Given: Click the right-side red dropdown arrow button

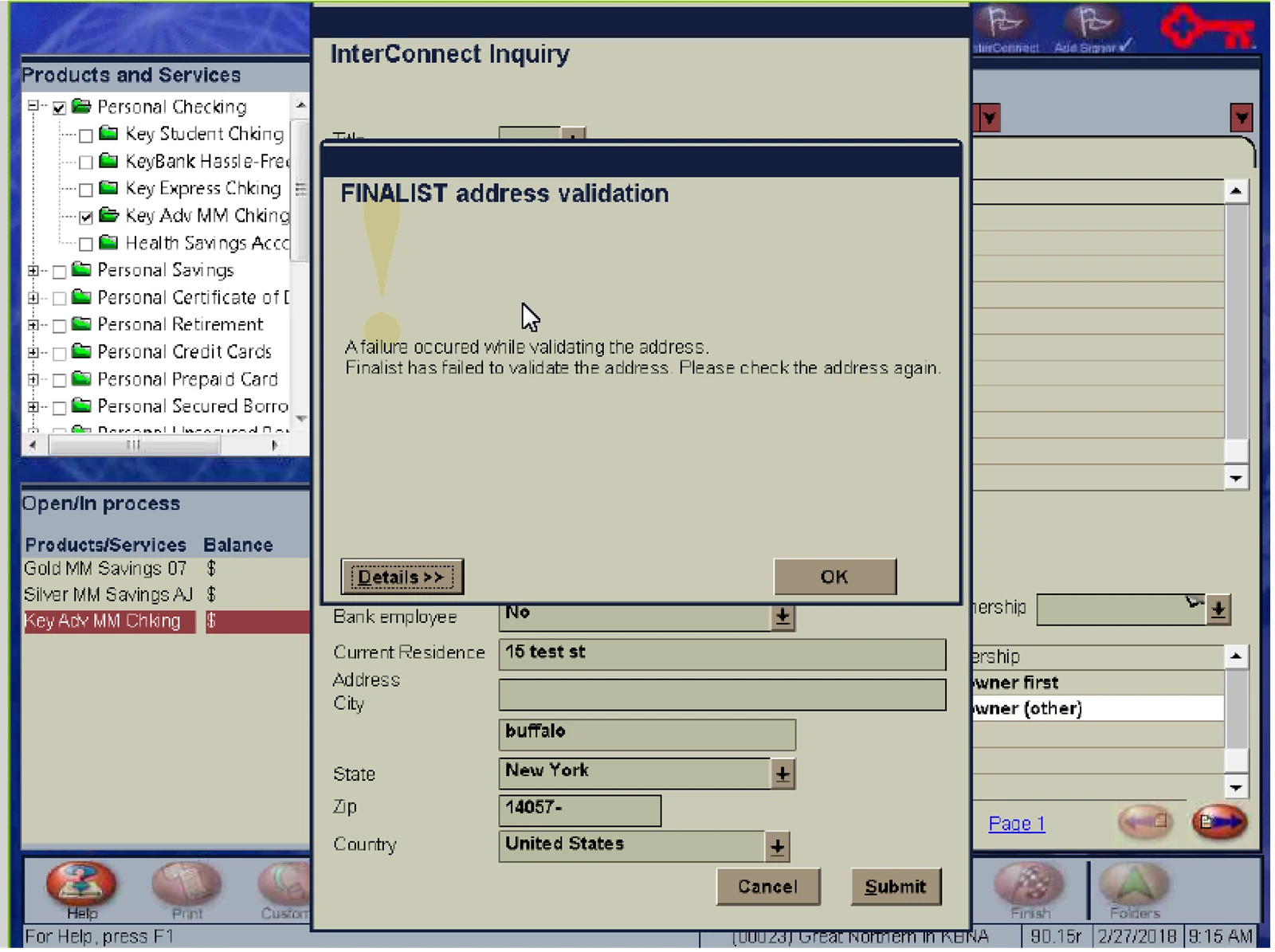Looking at the screenshot, I should tap(1241, 118).
